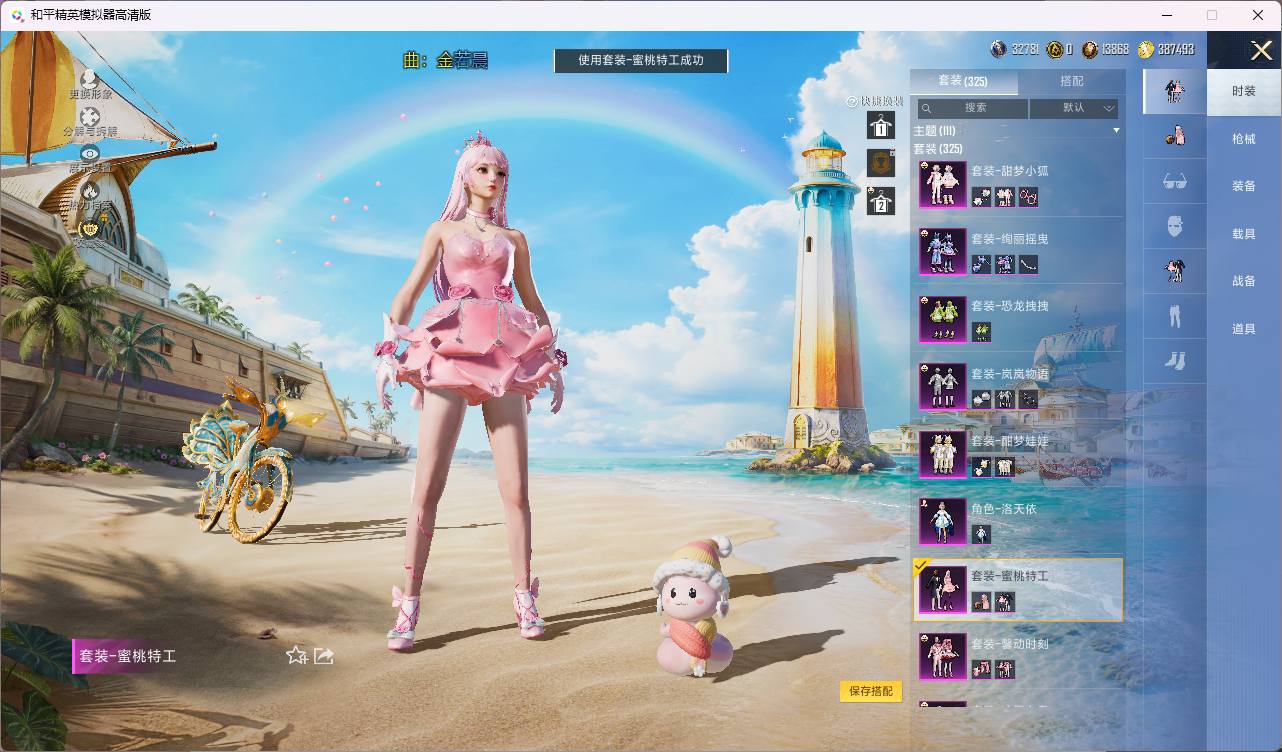This screenshot has width=1282, height=752.
Task: Select the shoes category icon
Action: (1174, 359)
